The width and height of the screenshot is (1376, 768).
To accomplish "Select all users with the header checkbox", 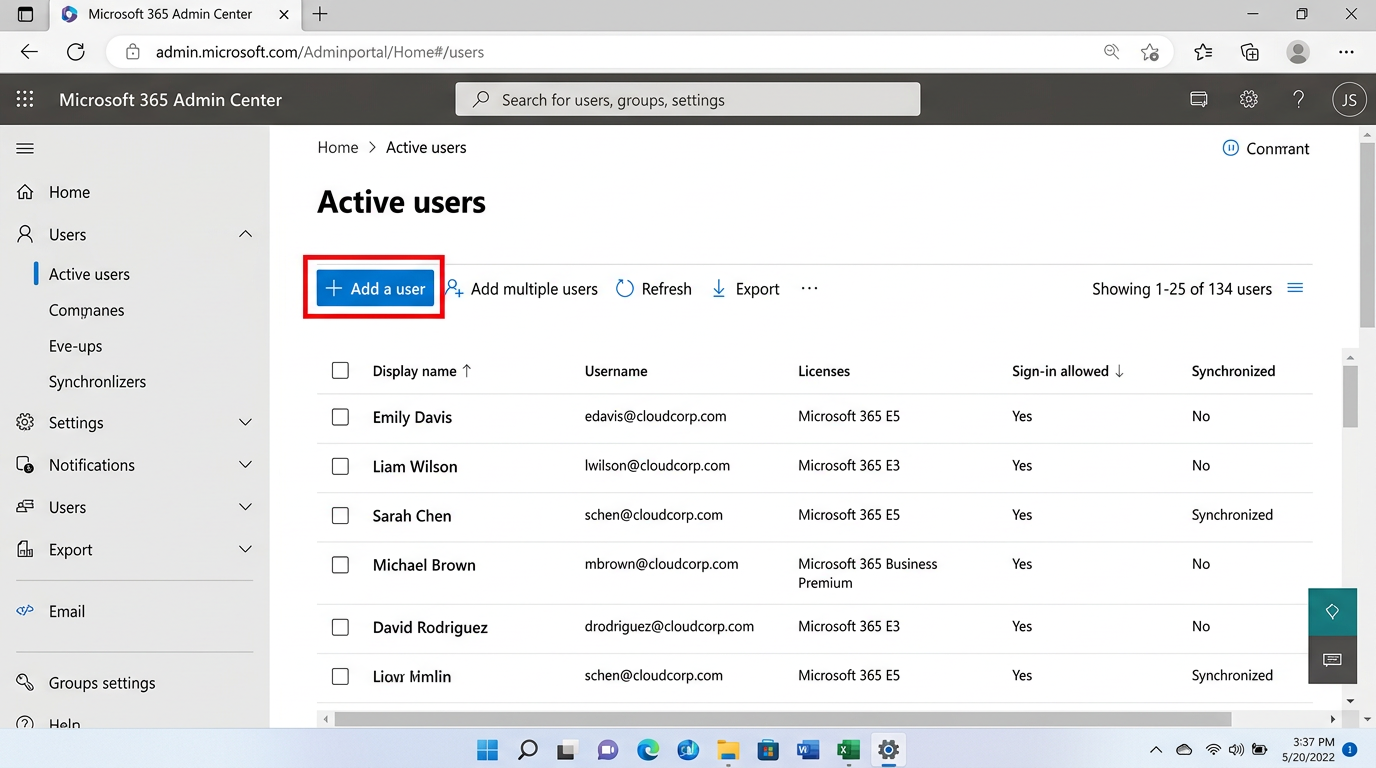I will click(x=340, y=370).
